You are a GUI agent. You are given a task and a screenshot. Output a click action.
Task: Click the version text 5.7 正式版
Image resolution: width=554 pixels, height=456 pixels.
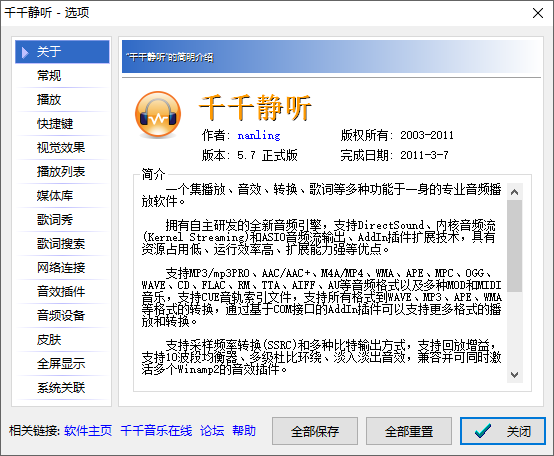267,155
